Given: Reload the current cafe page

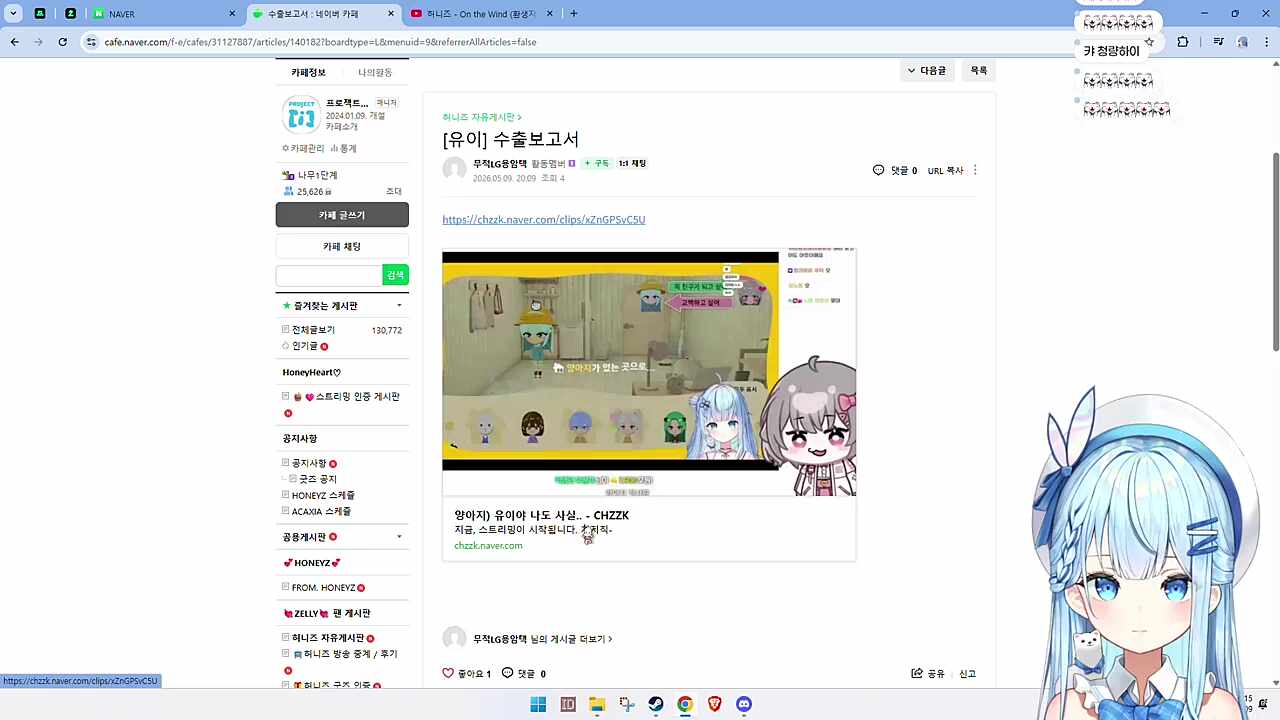Looking at the screenshot, I should 62,42.
